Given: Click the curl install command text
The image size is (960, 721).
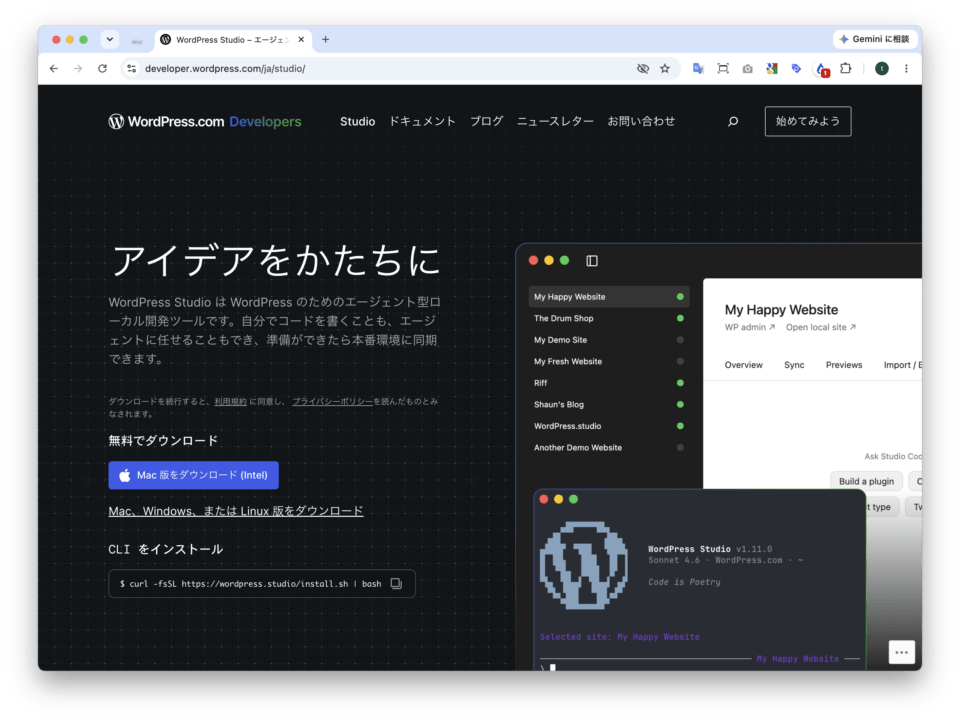Looking at the screenshot, I should 250,584.
